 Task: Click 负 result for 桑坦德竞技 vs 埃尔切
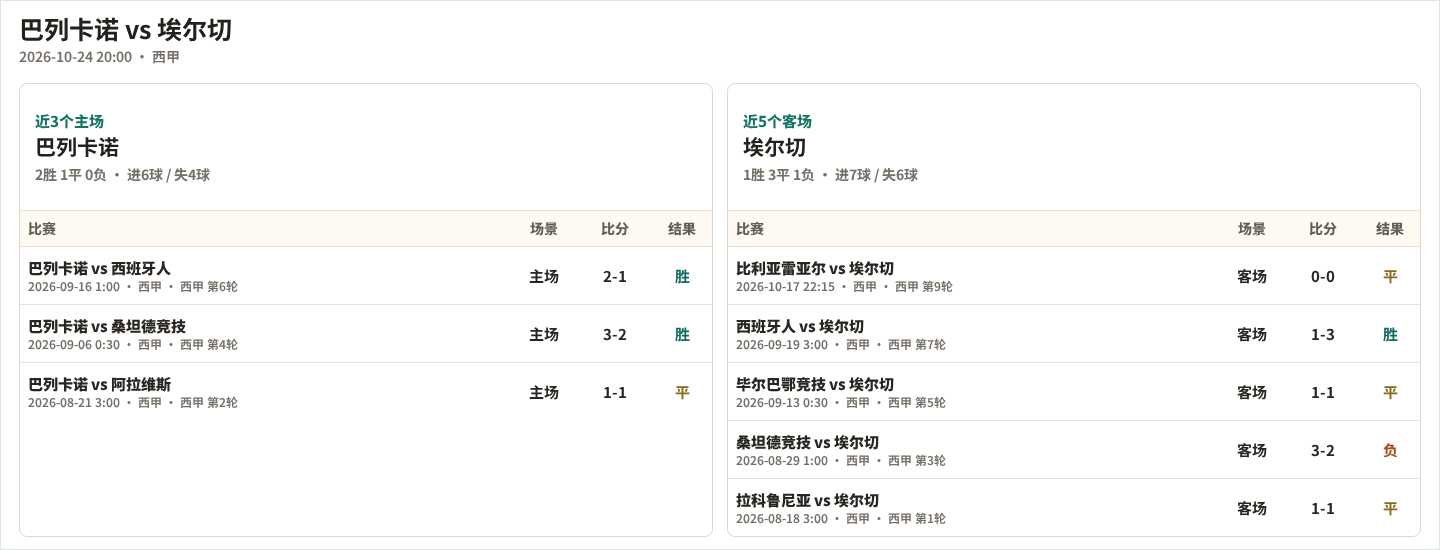(x=1390, y=450)
